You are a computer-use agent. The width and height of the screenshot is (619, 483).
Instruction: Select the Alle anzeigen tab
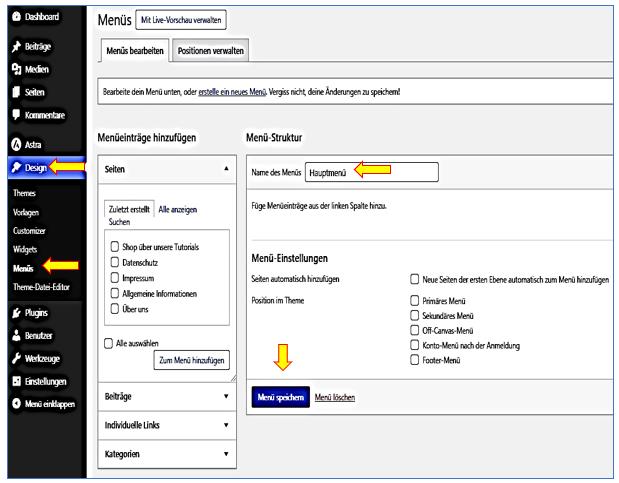pyautogui.click(x=177, y=209)
